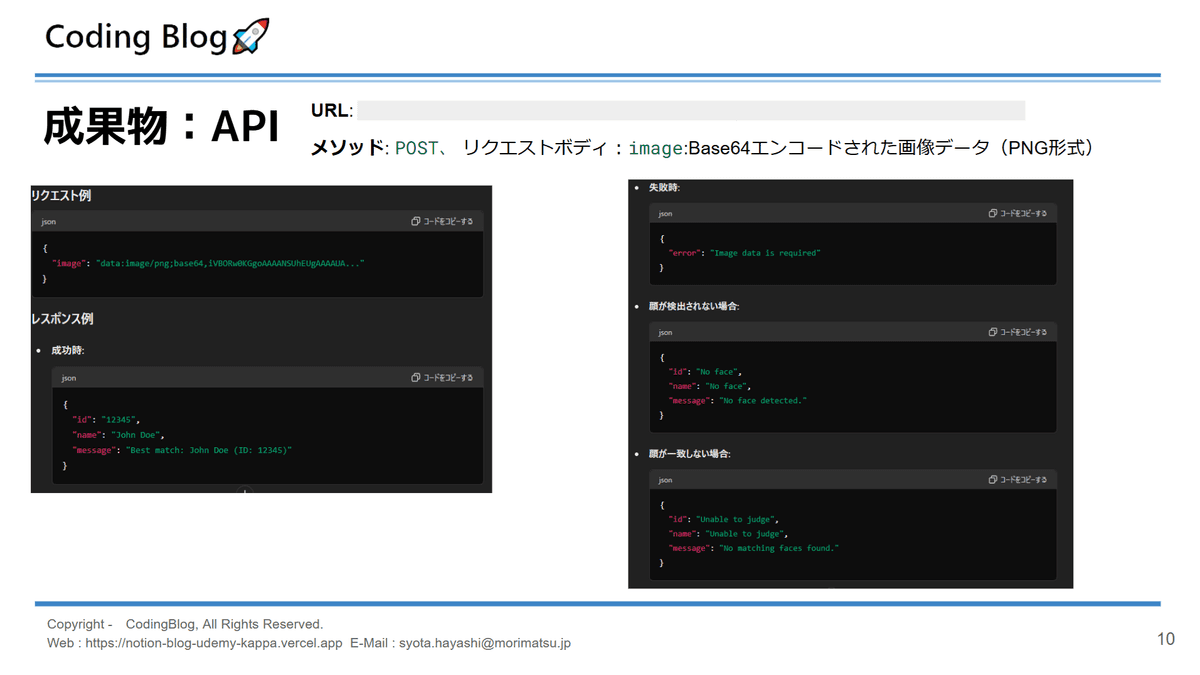
Task: Click the rocket emoji beside Coding Blog
Action: [x=250, y=37]
